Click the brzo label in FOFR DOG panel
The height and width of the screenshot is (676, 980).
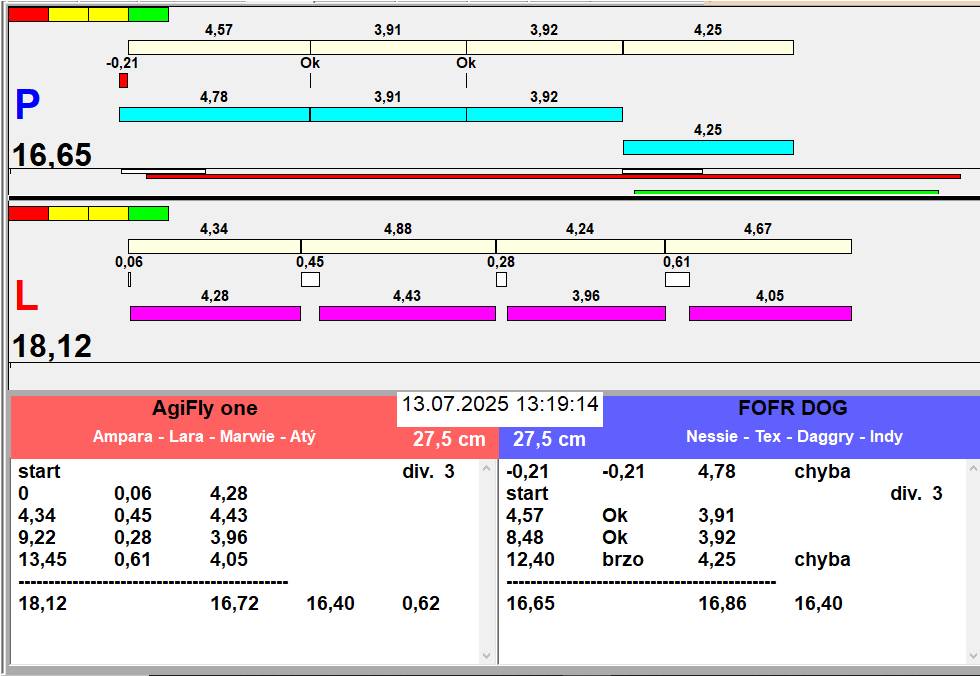click(622, 559)
